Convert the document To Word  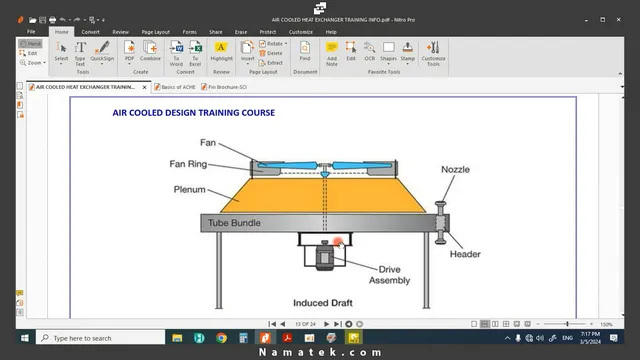tap(176, 53)
